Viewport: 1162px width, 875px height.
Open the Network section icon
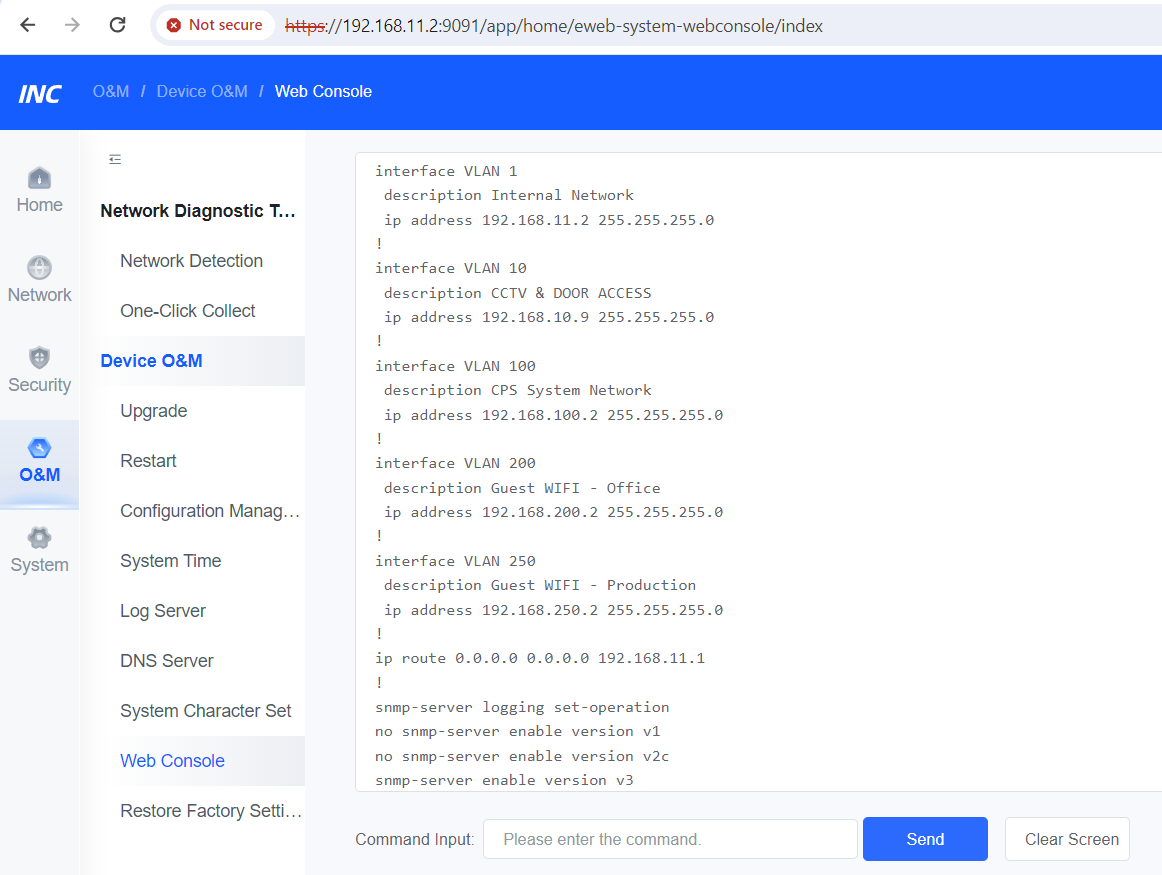tap(39, 268)
